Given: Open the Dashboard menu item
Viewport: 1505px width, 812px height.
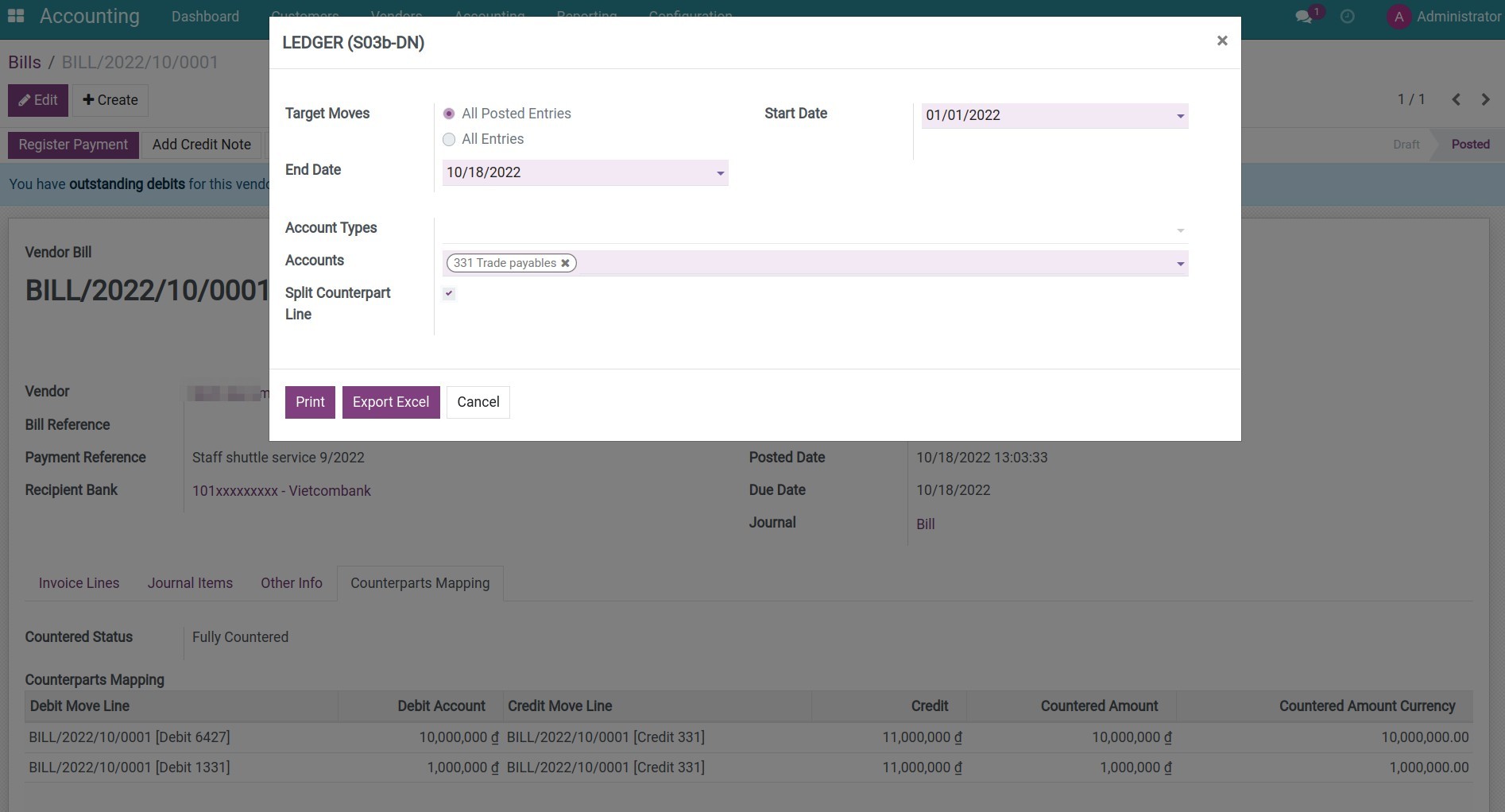Looking at the screenshot, I should [x=205, y=17].
